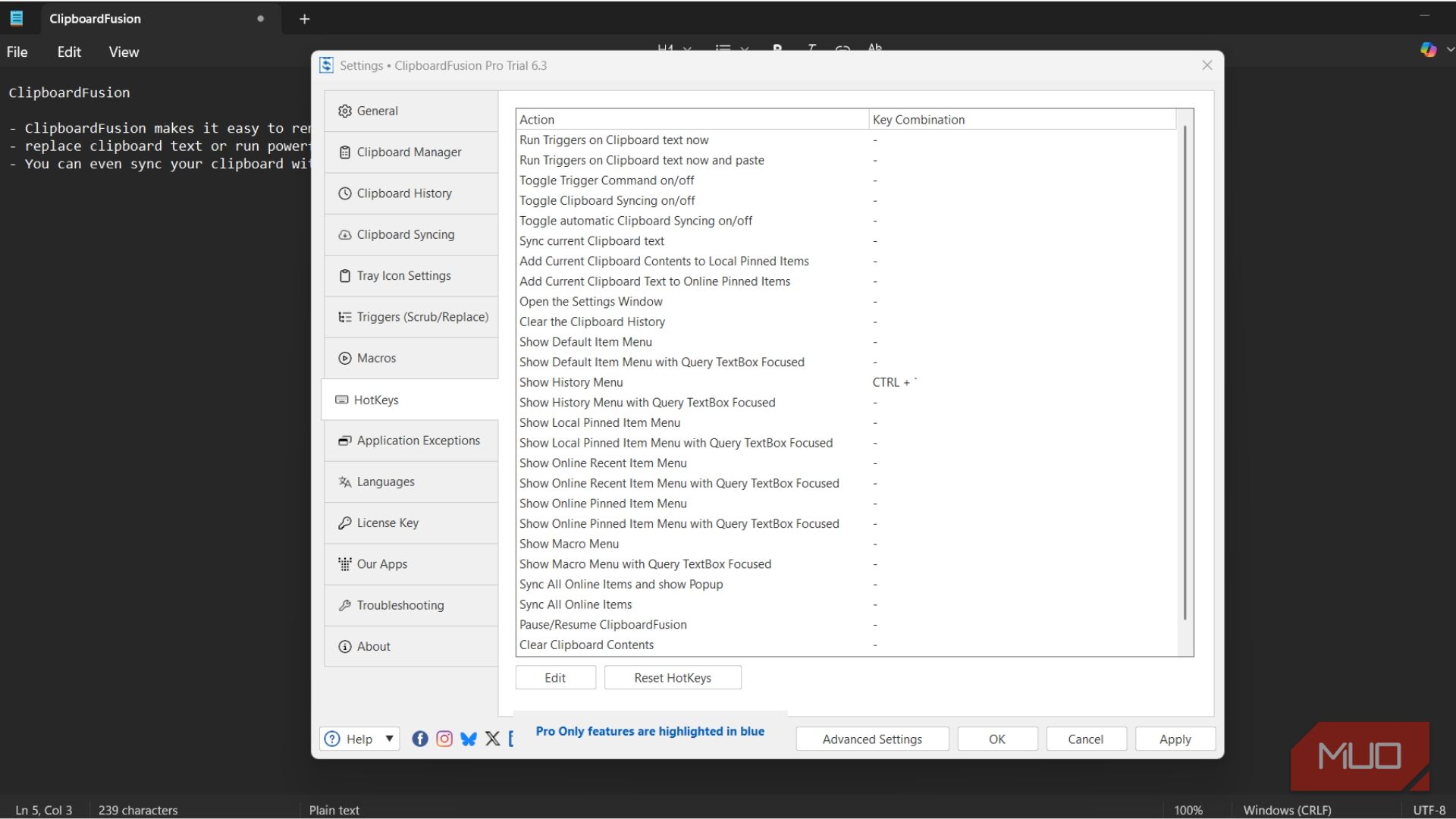Select the Show Macro Menu row
The width and height of the screenshot is (1456, 819).
coord(846,544)
